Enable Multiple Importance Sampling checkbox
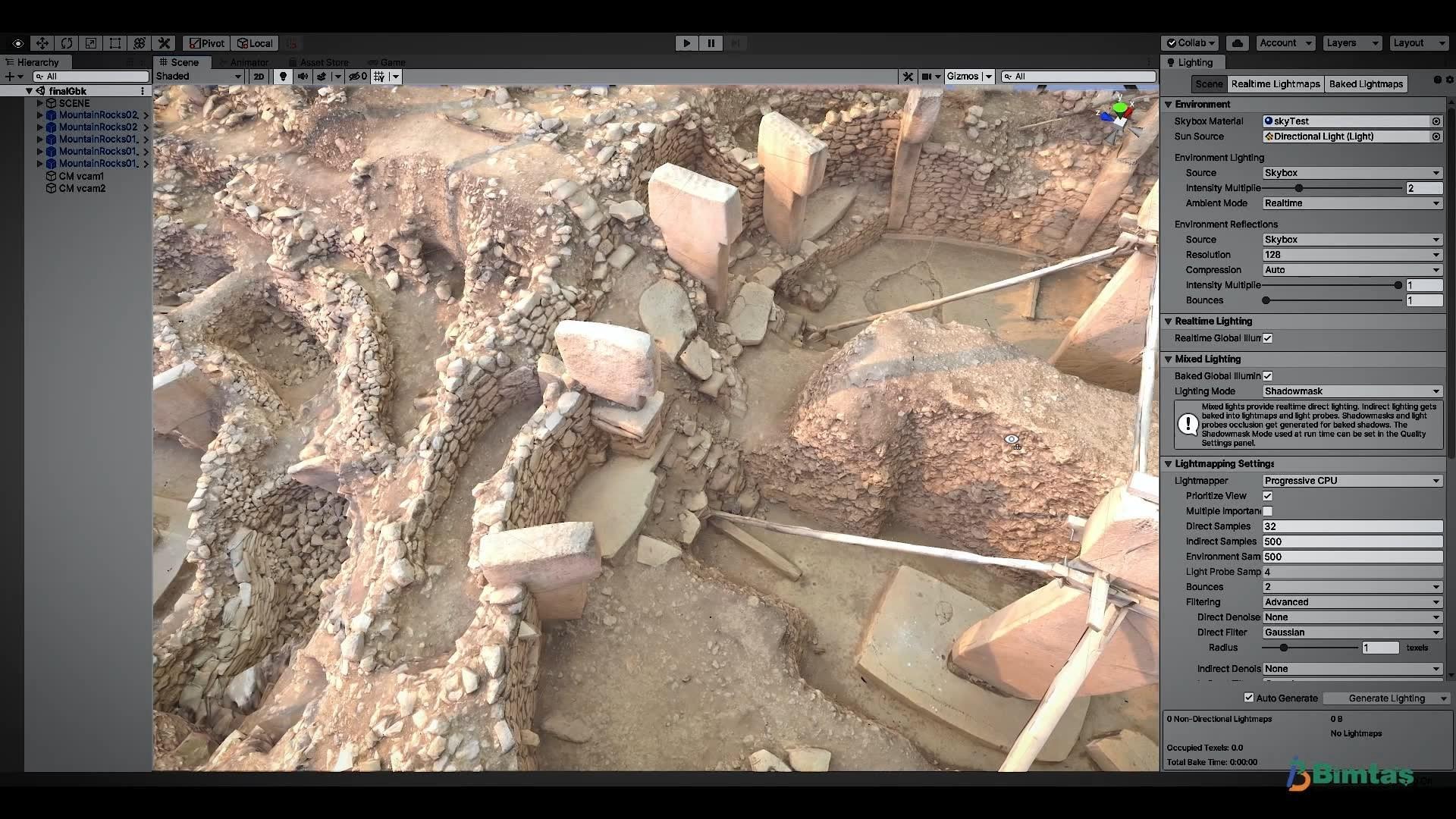Screen dimensions: 1456x819 click(1267, 511)
